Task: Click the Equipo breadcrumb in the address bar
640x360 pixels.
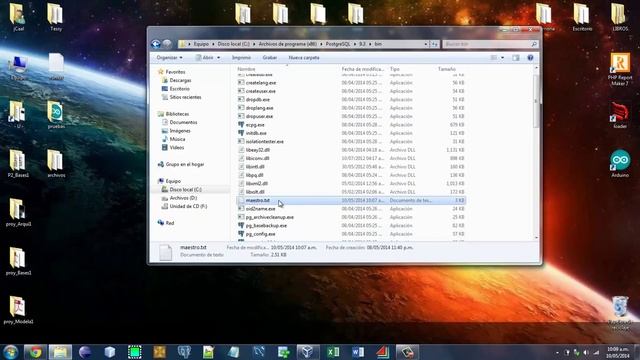Action: coord(201,44)
